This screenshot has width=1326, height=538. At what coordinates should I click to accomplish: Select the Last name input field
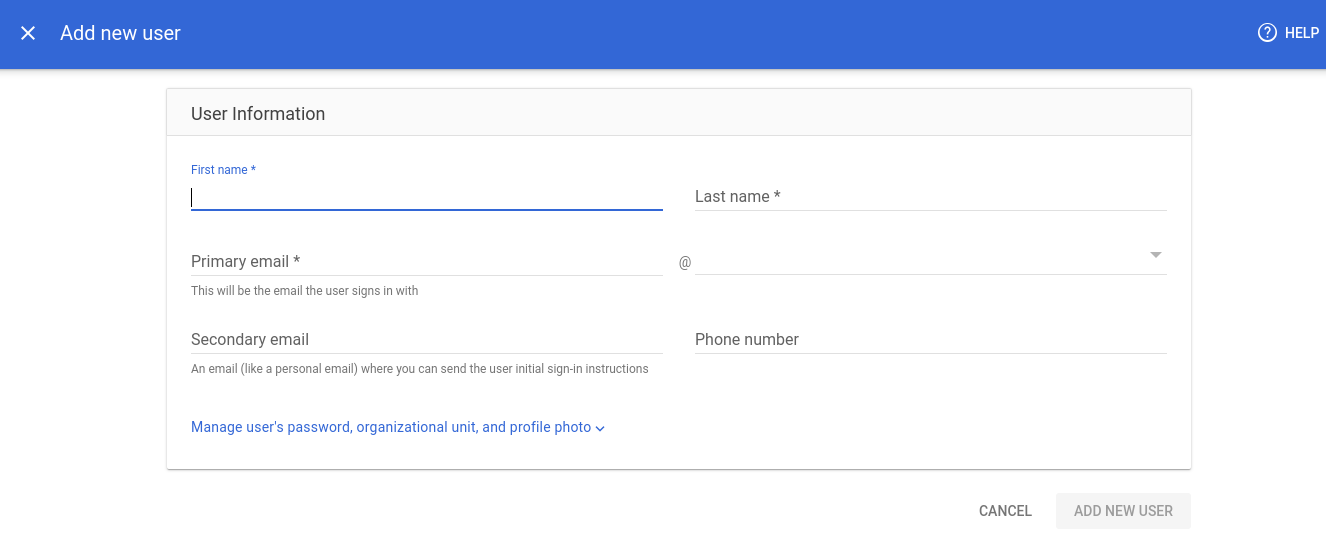coord(931,197)
